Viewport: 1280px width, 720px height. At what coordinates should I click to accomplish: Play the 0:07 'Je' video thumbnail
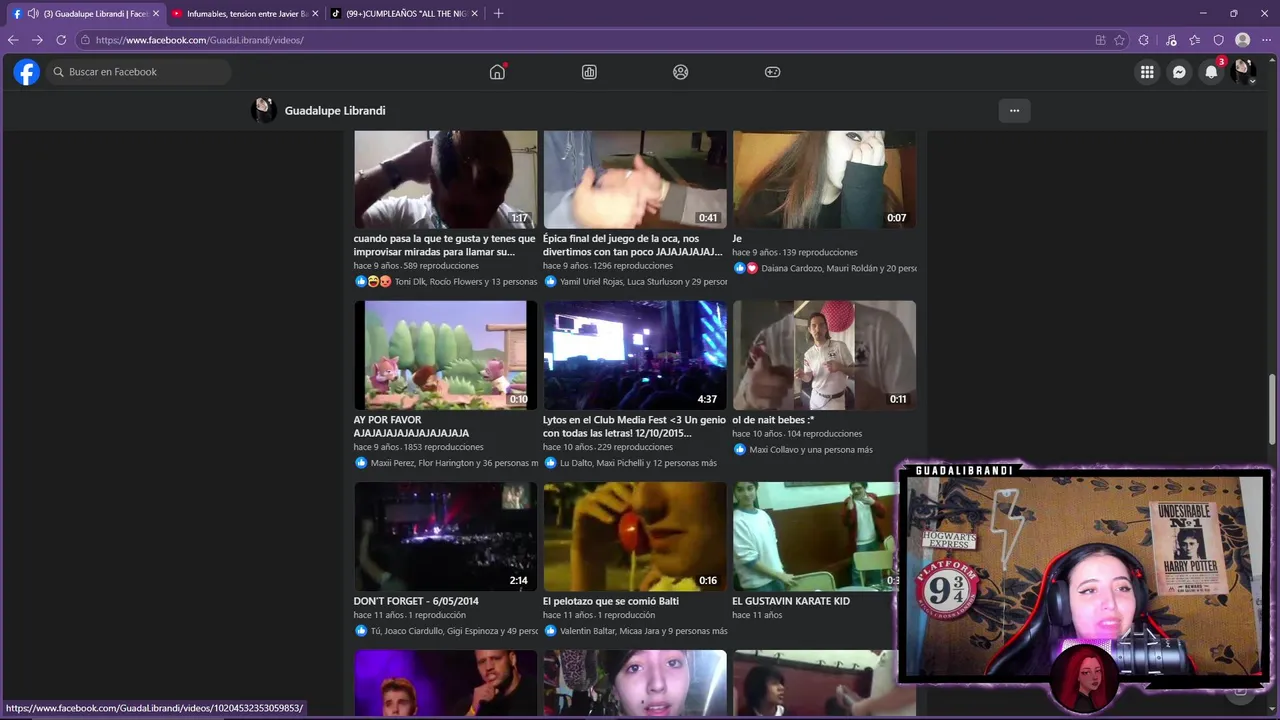point(824,179)
